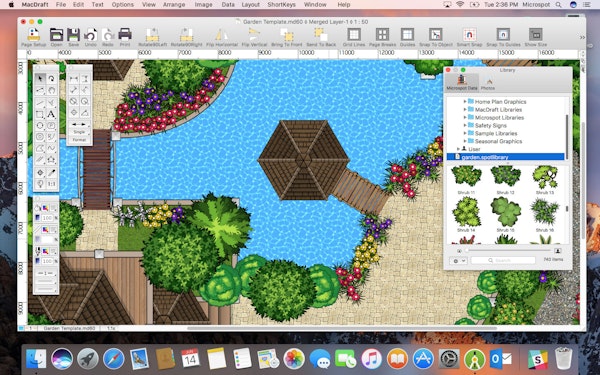Expand the Home Plan Graphics folder
600x375 pixels.
coord(465,101)
